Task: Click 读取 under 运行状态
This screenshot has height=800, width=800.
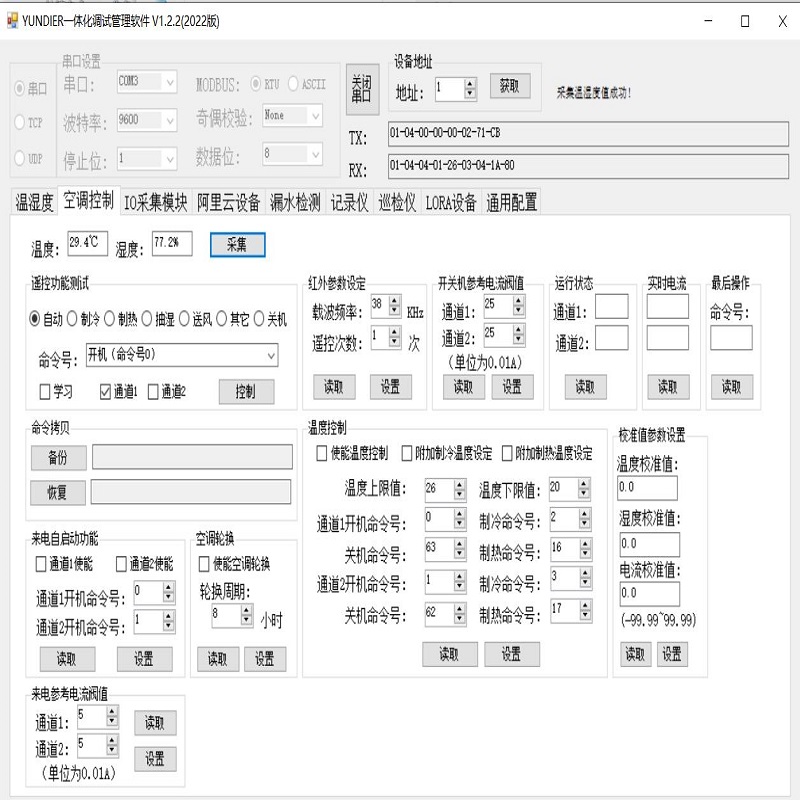Action: 586,387
